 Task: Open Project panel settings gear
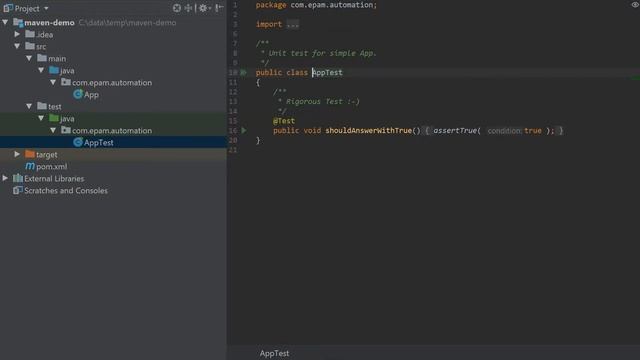tap(204, 8)
